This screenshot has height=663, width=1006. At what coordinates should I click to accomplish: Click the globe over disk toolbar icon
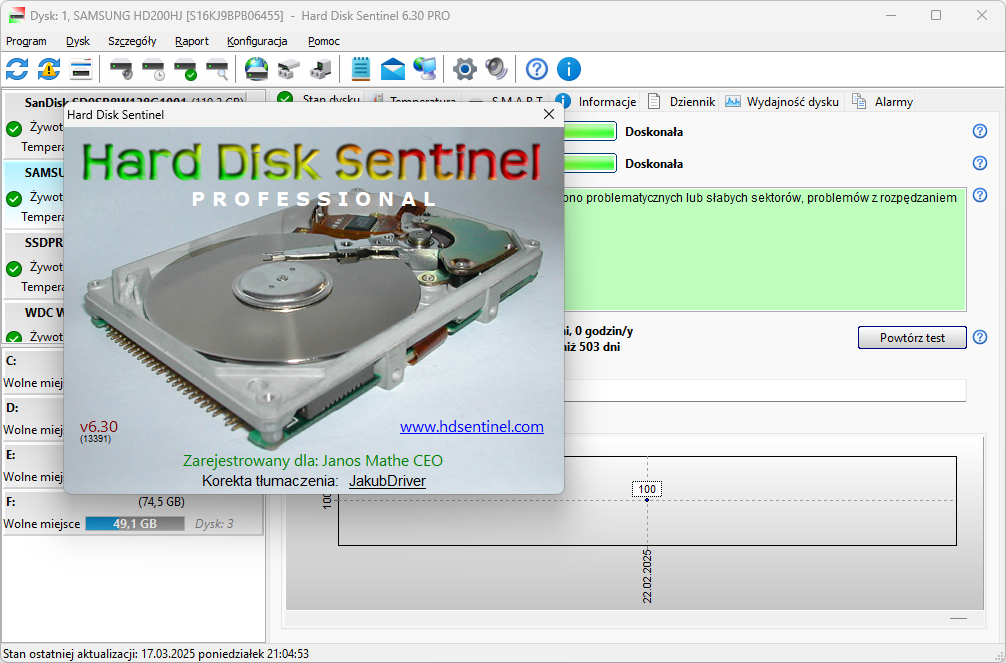click(257, 69)
